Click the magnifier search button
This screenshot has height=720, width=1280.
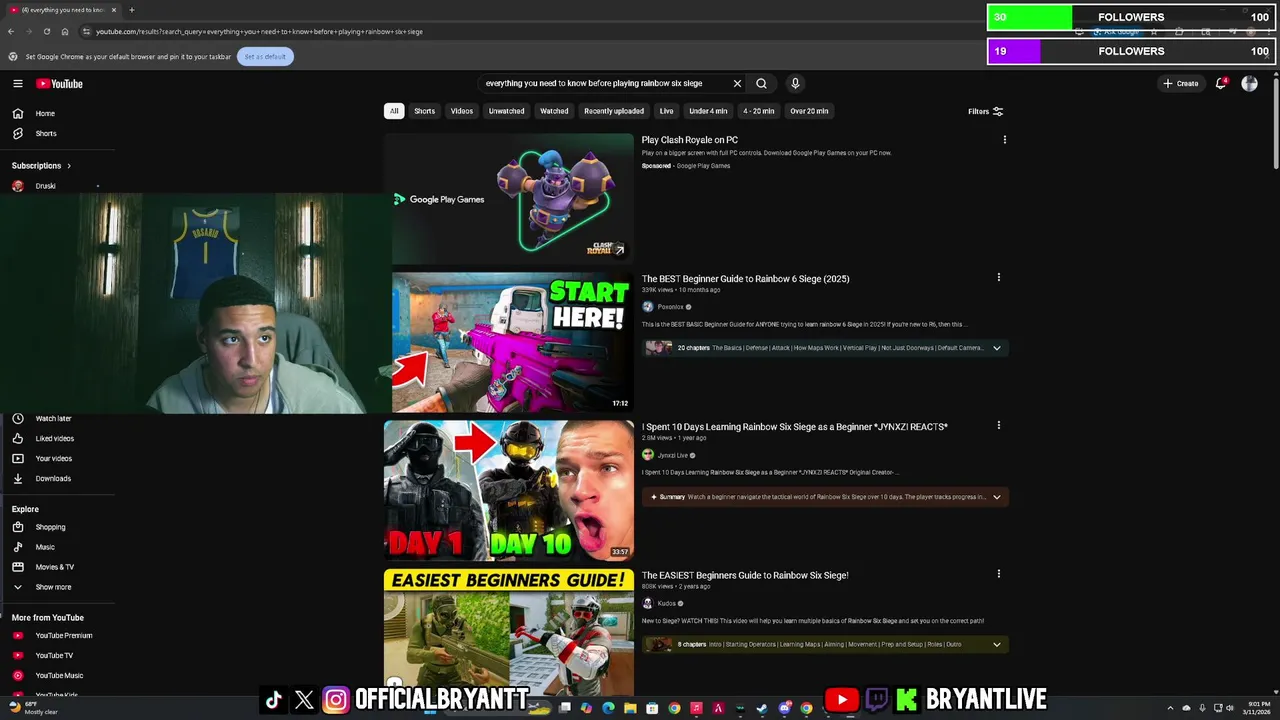pyautogui.click(x=761, y=84)
